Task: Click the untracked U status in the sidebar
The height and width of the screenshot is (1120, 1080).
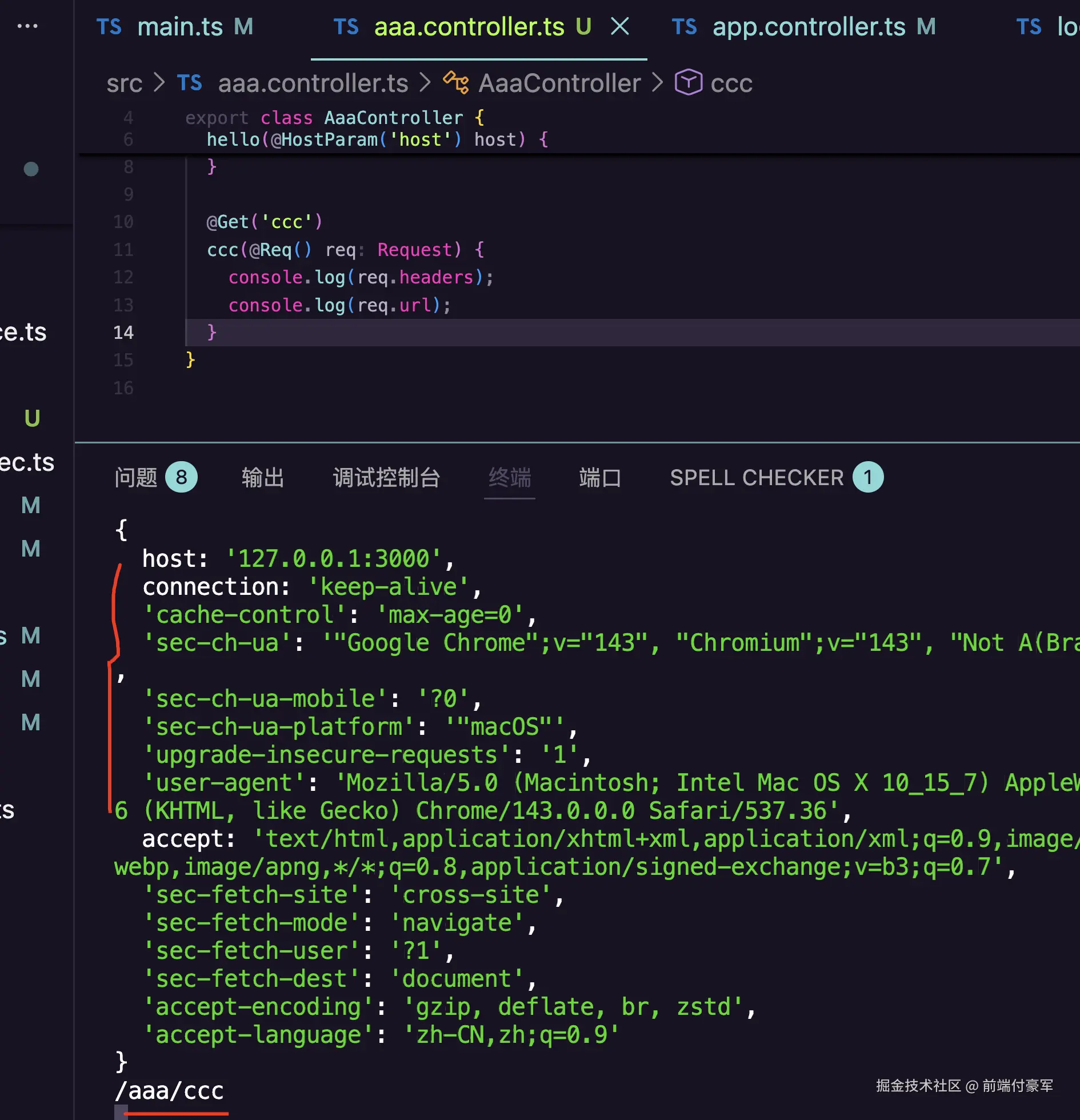Action: [32, 418]
